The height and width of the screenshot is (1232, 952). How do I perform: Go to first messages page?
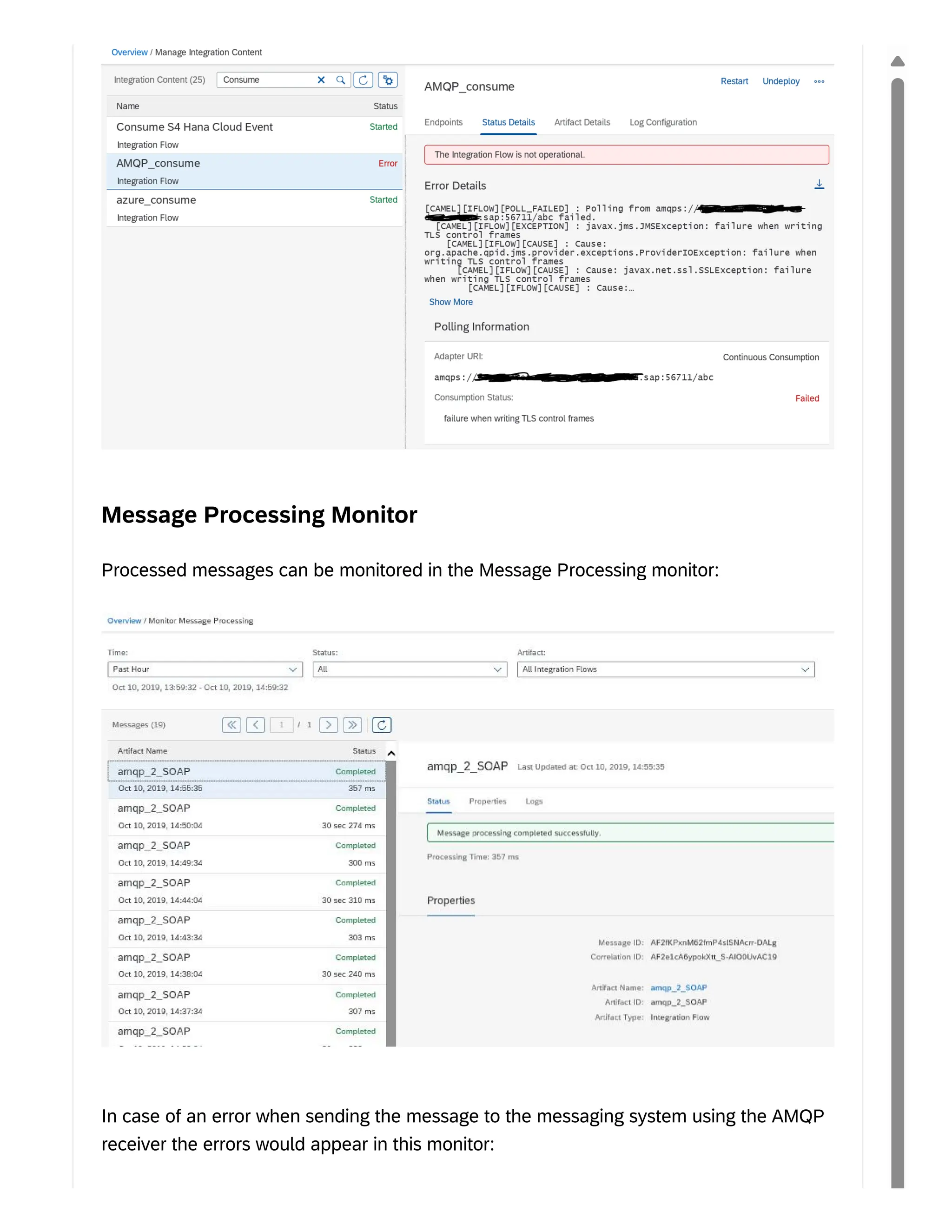[x=232, y=725]
